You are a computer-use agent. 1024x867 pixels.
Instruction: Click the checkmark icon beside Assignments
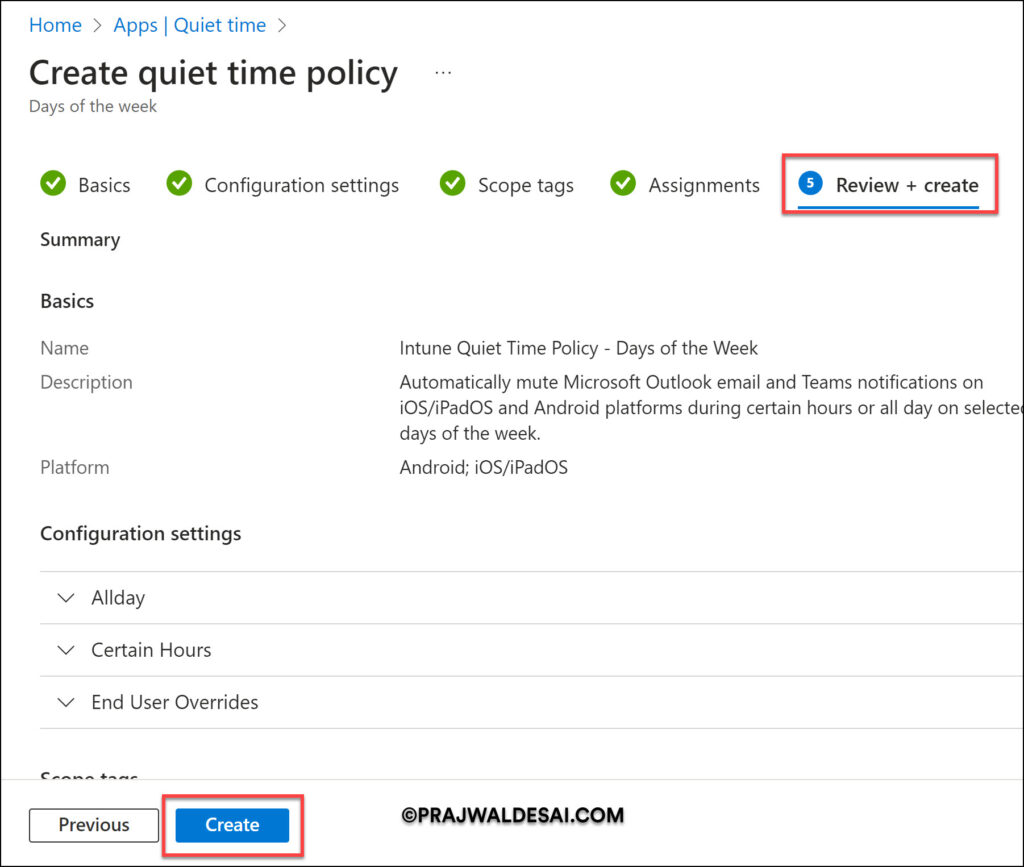(x=623, y=183)
